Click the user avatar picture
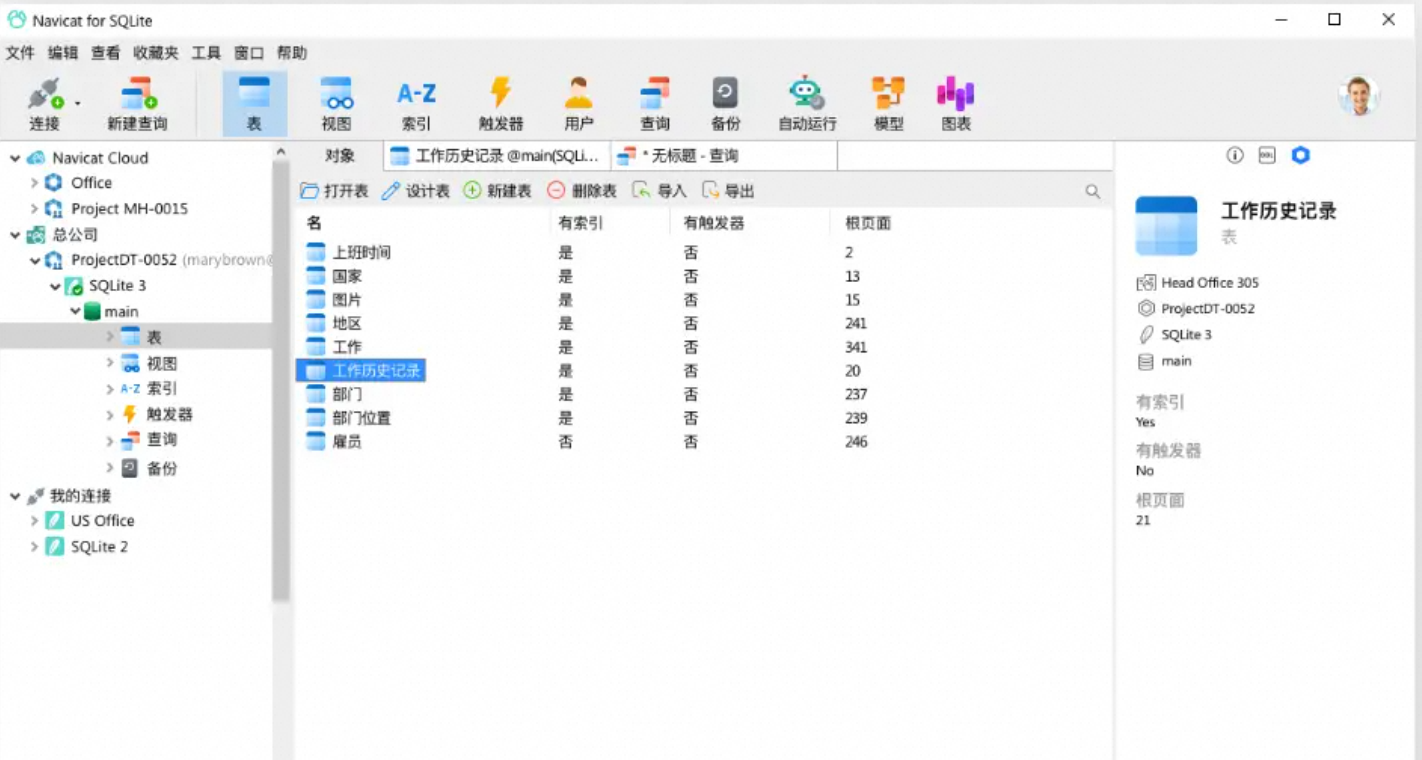Screen dimensions: 1422x760 pos(1359,96)
